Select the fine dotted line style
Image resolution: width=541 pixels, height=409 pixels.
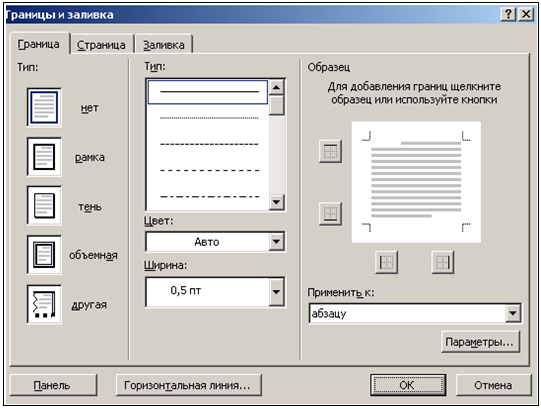pyautogui.click(x=208, y=118)
